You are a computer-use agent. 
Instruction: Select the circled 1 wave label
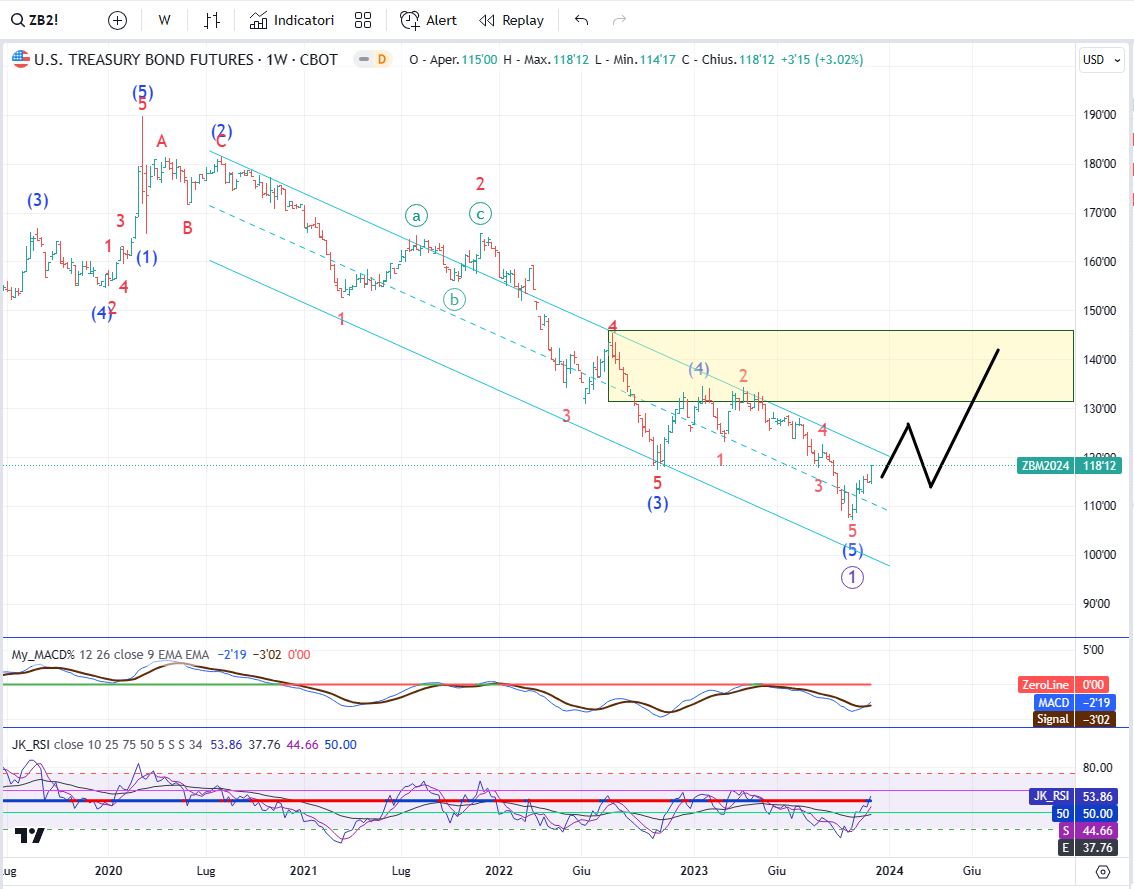(852, 577)
